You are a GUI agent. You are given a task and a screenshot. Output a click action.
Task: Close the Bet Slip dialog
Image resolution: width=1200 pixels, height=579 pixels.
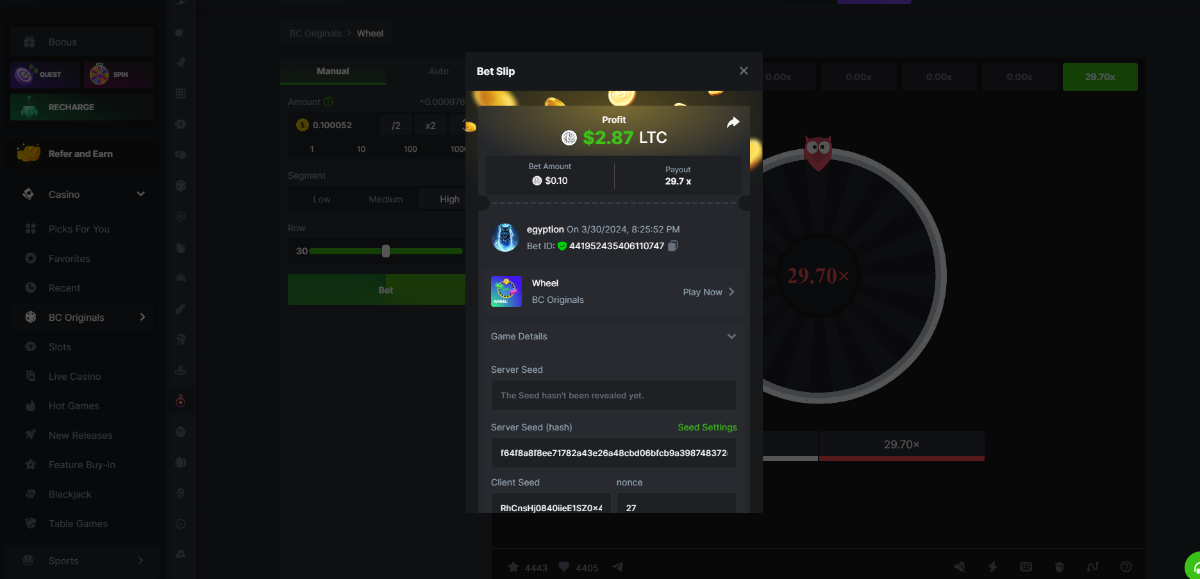pyautogui.click(x=743, y=71)
